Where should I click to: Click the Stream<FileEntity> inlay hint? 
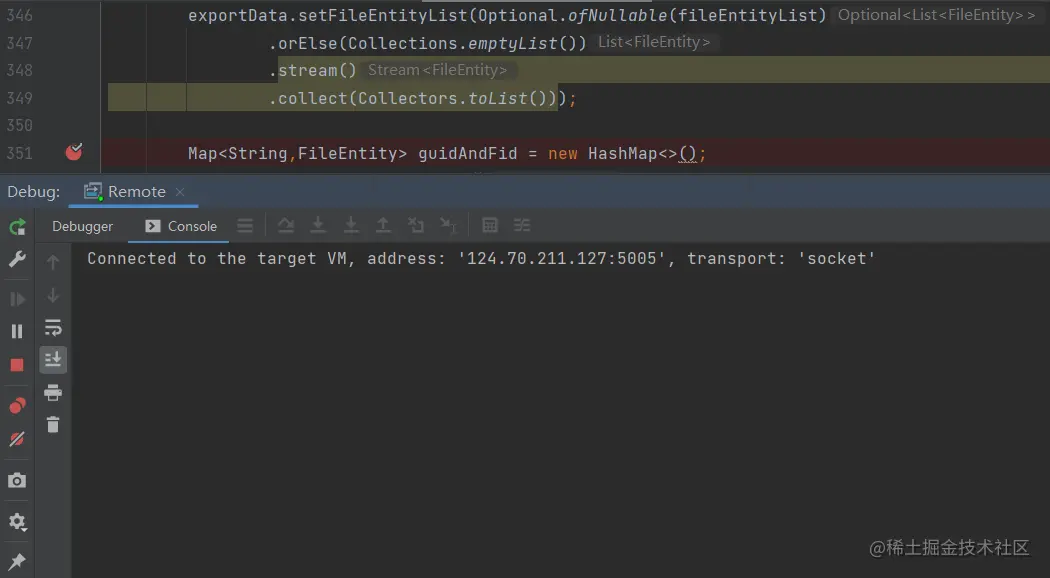[437, 70]
